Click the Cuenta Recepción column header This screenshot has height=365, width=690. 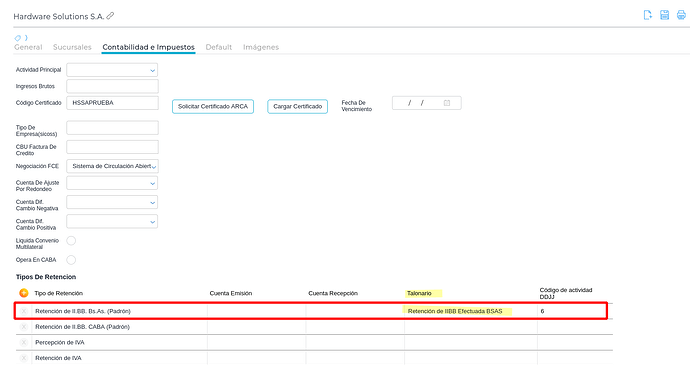coord(333,293)
